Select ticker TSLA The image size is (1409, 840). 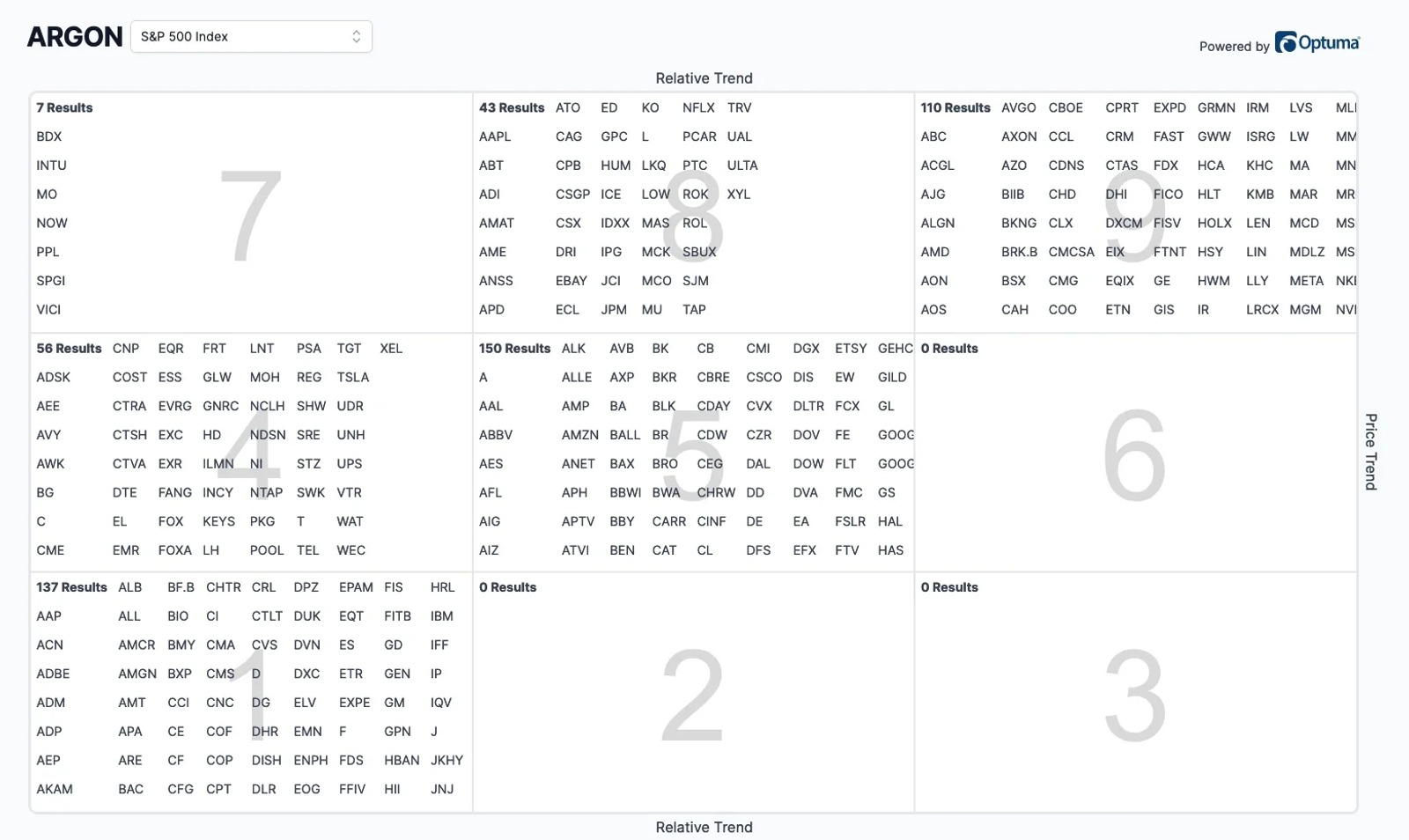[x=353, y=377]
